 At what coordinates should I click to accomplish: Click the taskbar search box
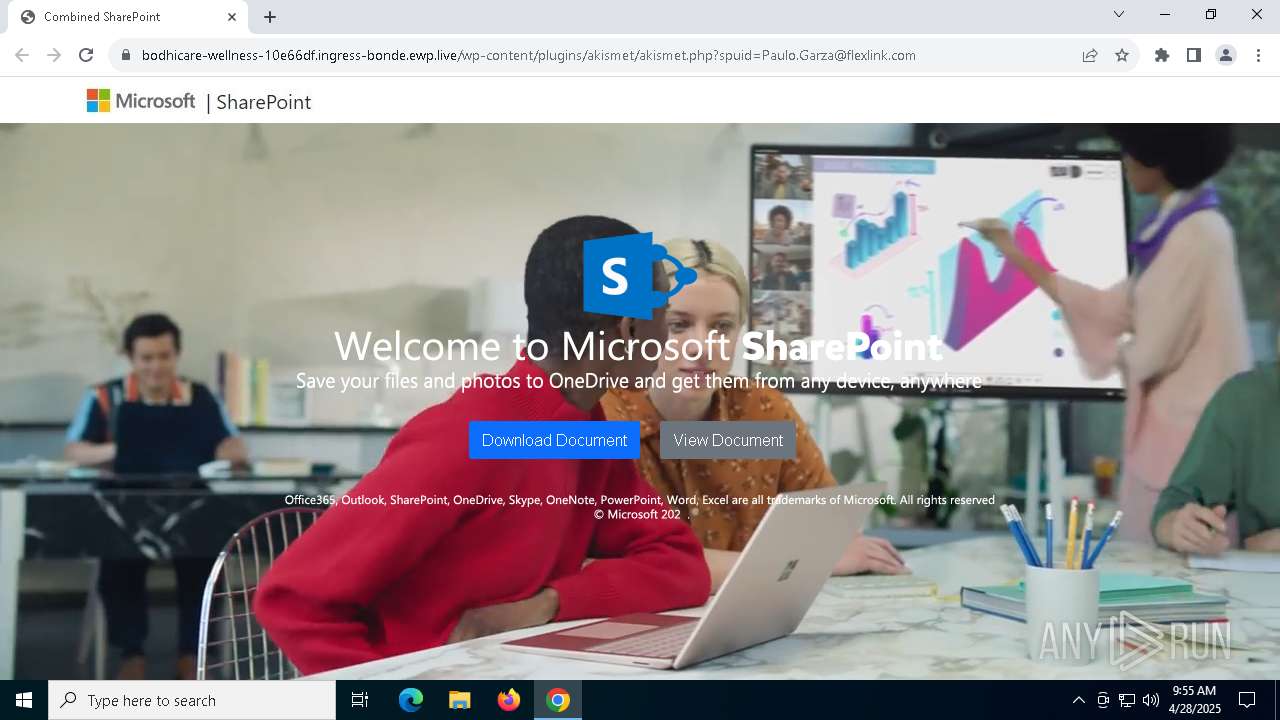pyautogui.click(x=192, y=700)
